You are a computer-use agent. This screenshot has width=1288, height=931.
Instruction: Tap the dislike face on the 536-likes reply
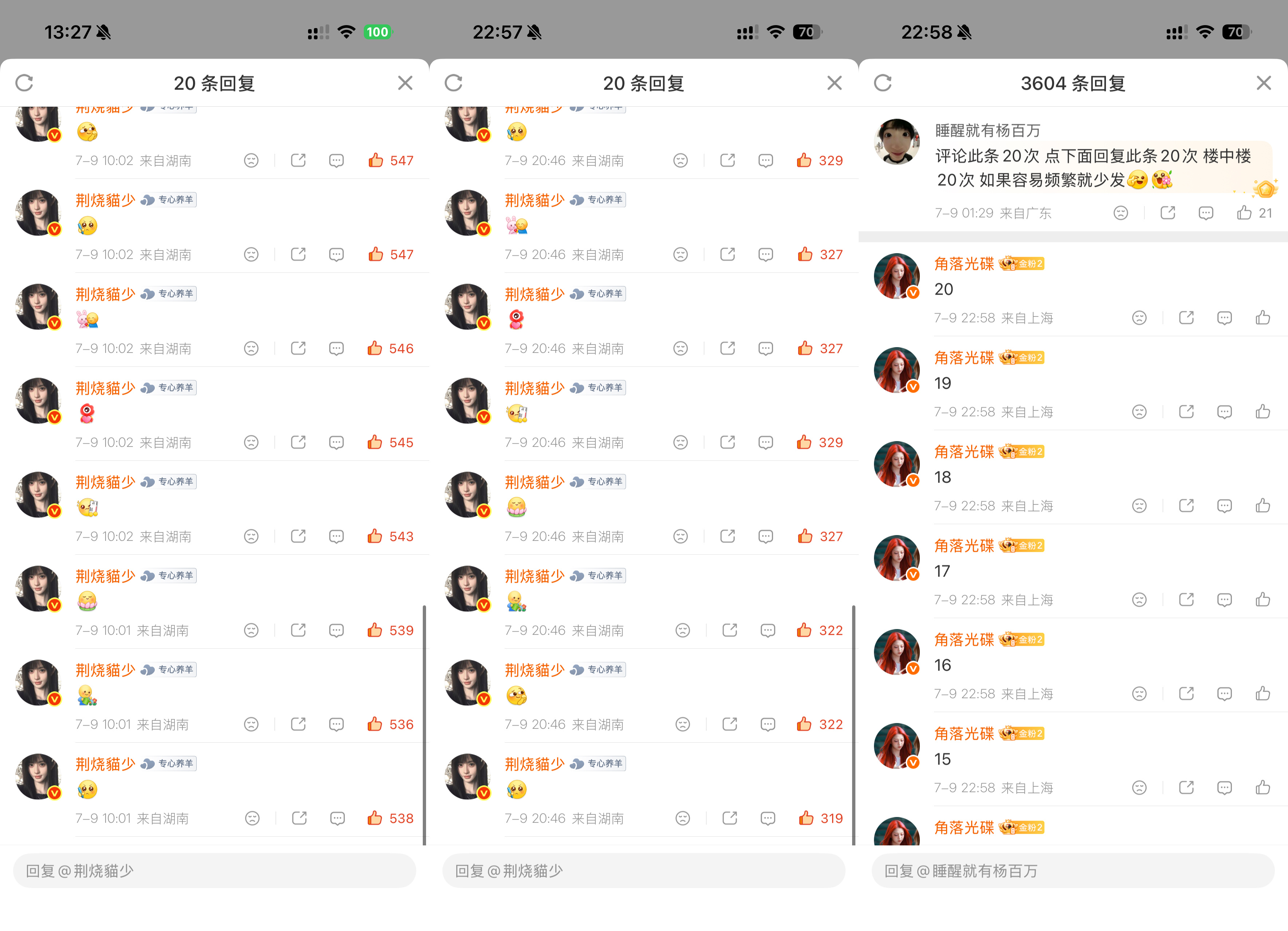pos(251,724)
